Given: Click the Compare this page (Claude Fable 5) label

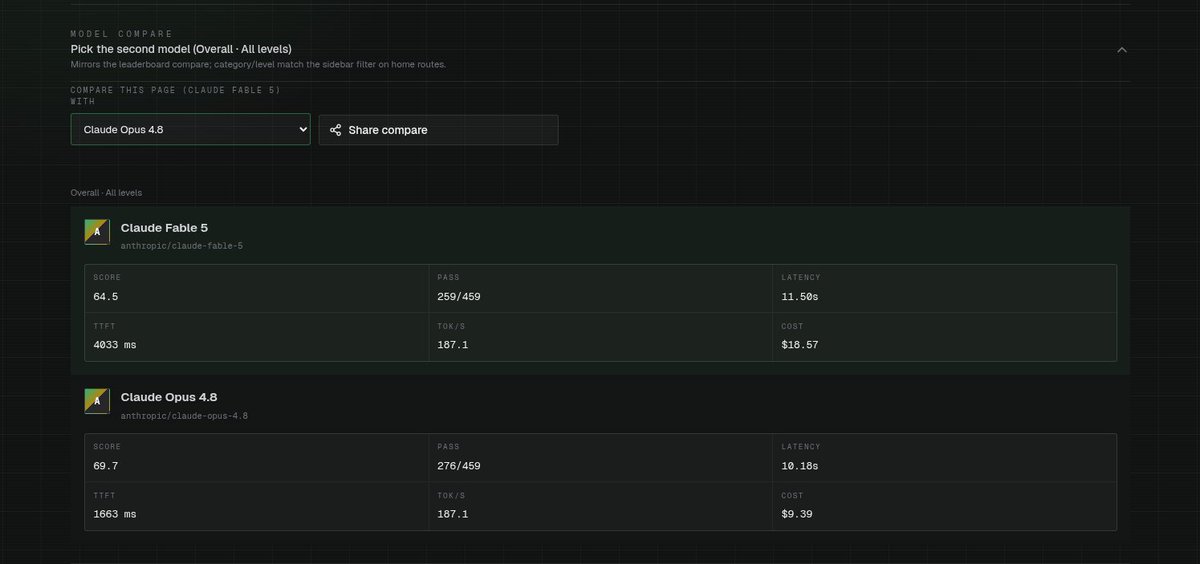Looking at the screenshot, I should pyautogui.click(x=175, y=95).
